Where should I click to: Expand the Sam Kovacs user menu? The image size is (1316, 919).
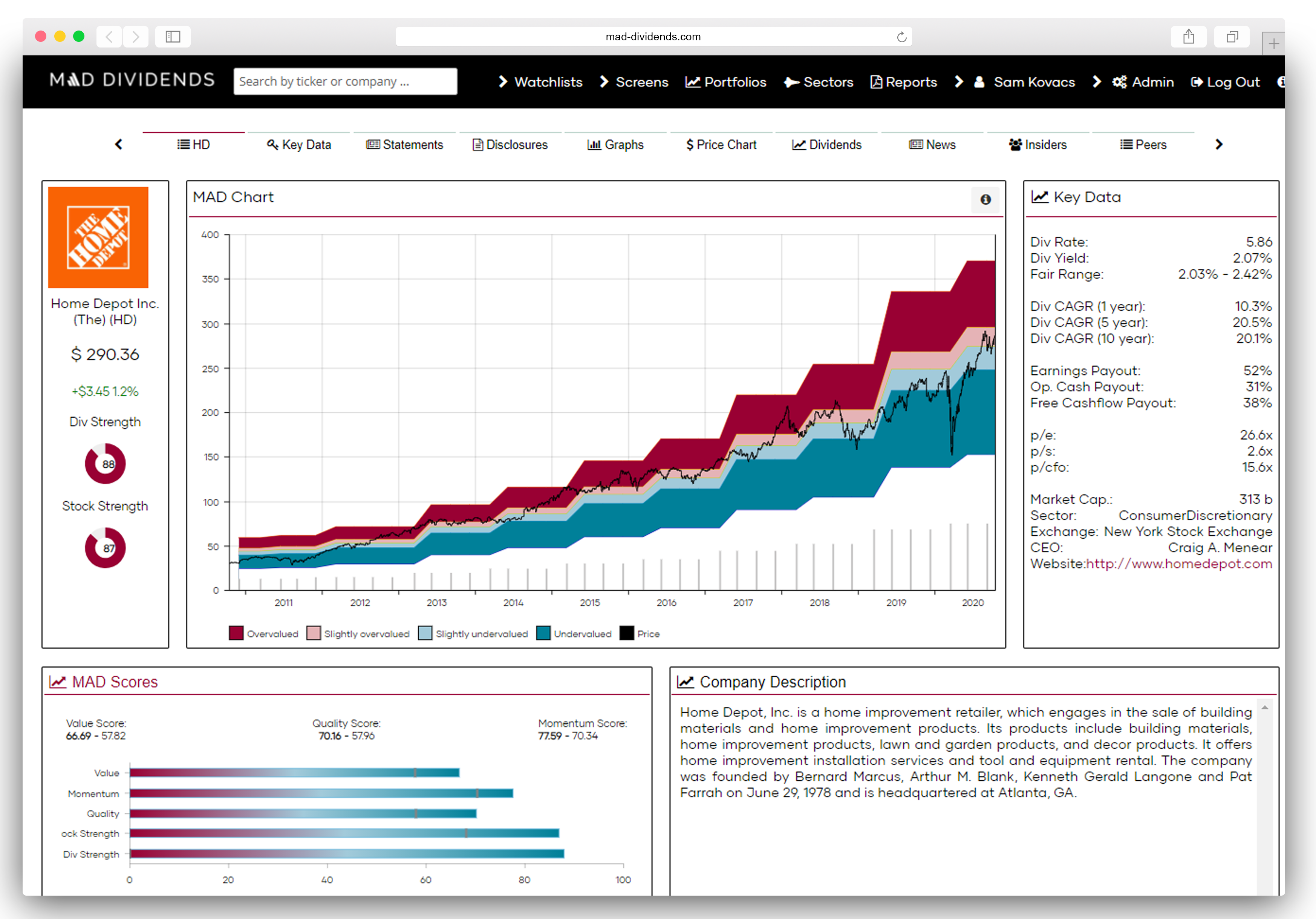point(1015,82)
